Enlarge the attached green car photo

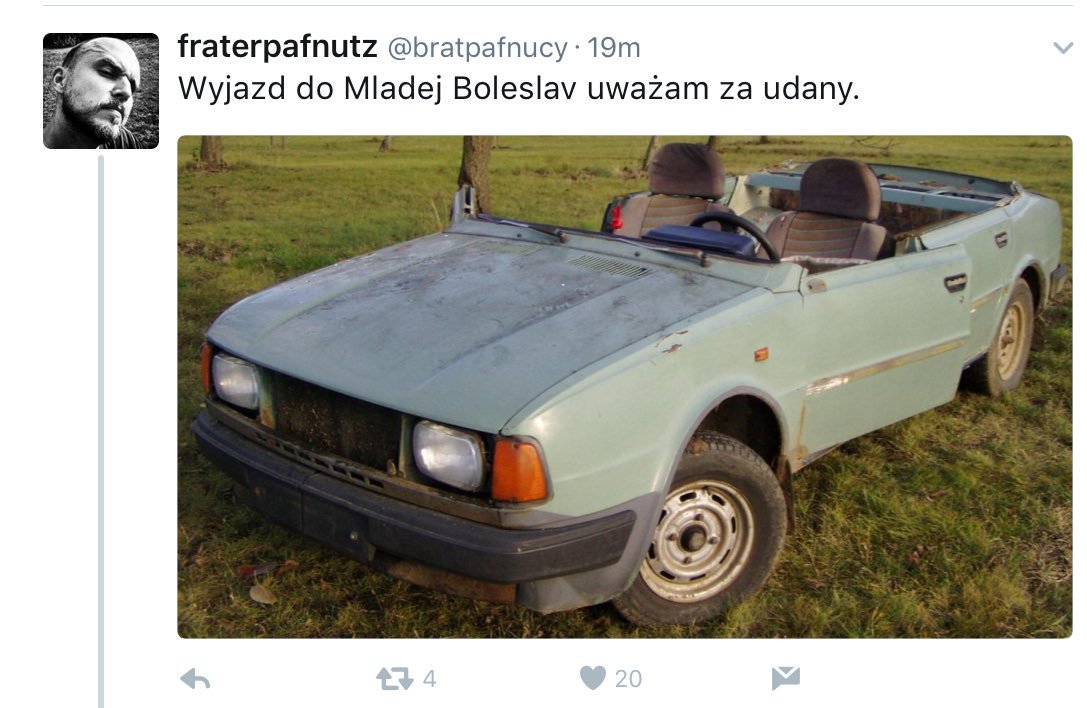point(625,386)
